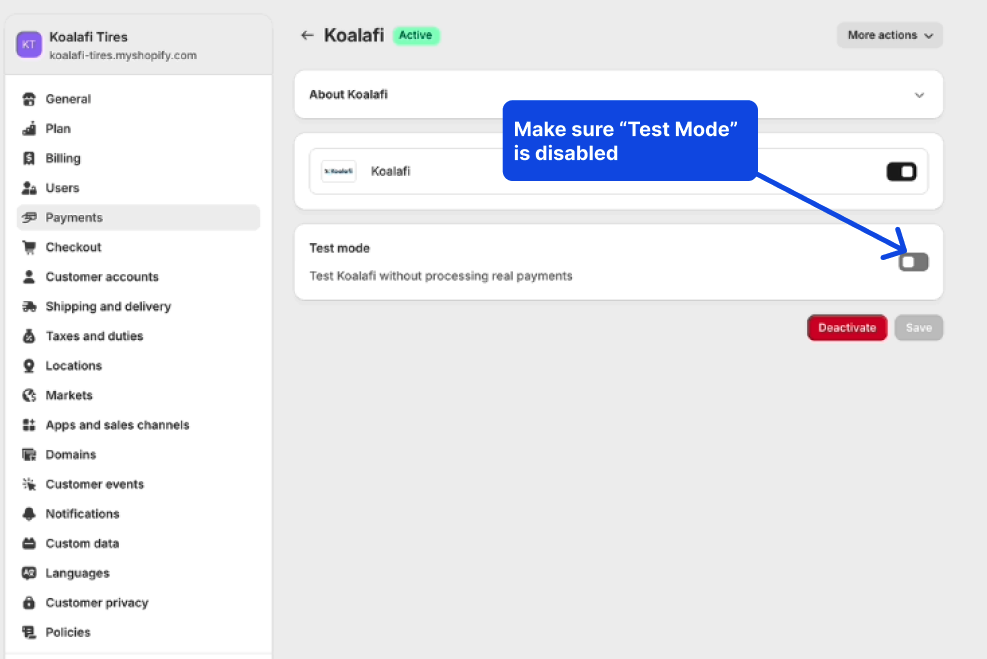987x659 pixels.
Task: Click the koalafi-tires.myshopify.com URL text
Action: click(x=123, y=55)
